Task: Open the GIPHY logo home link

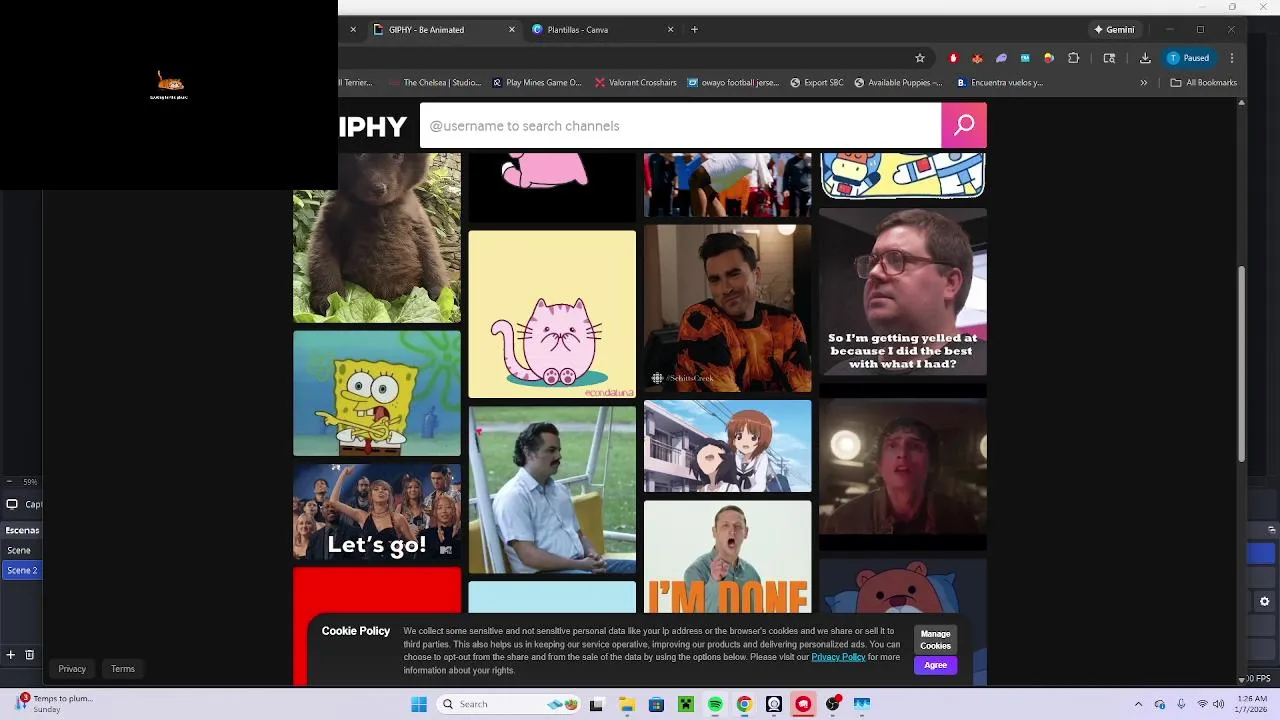Action: [x=372, y=126]
